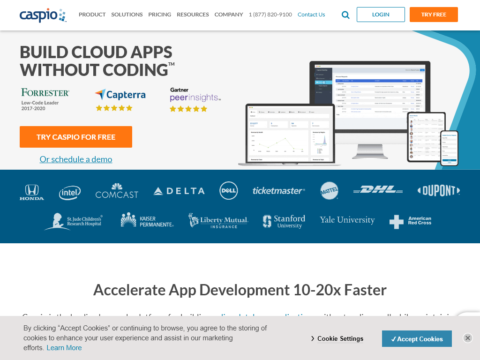Click the Accelerate App Development heading
Viewport: 480px width, 360px height.
tap(240, 290)
